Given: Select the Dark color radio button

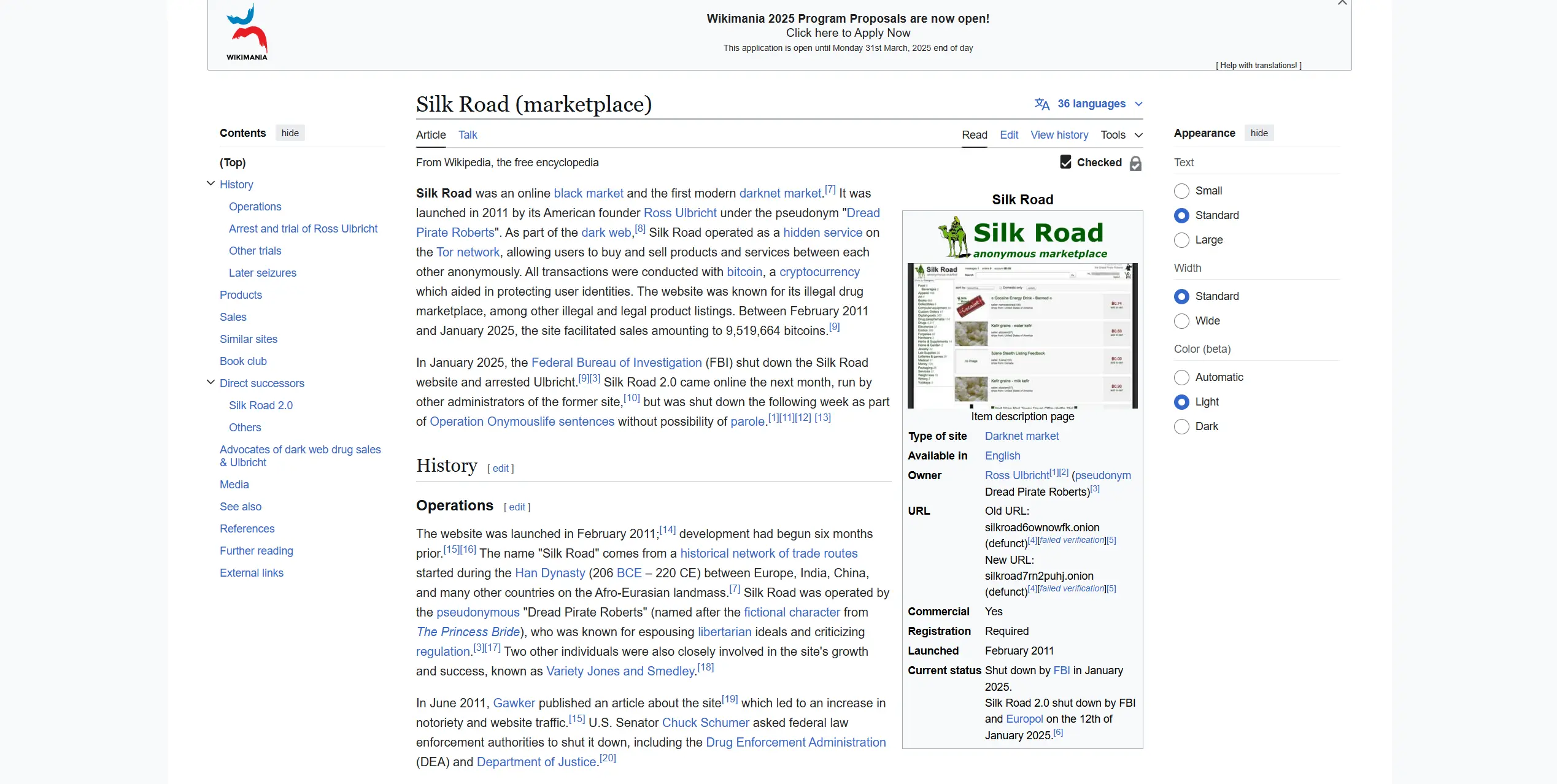Looking at the screenshot, I should [x=1181, y=426].
